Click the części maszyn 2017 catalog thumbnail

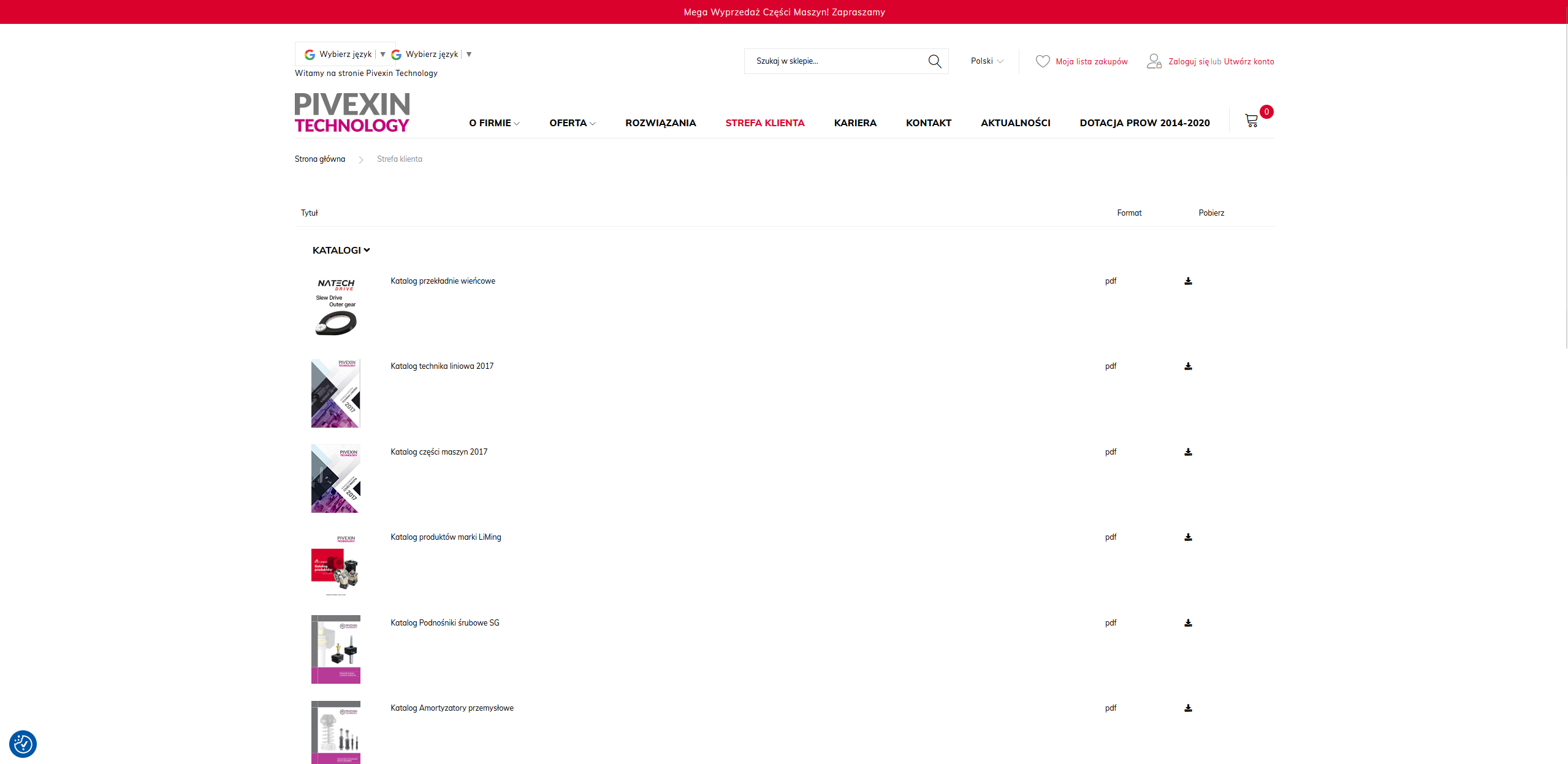336,478
